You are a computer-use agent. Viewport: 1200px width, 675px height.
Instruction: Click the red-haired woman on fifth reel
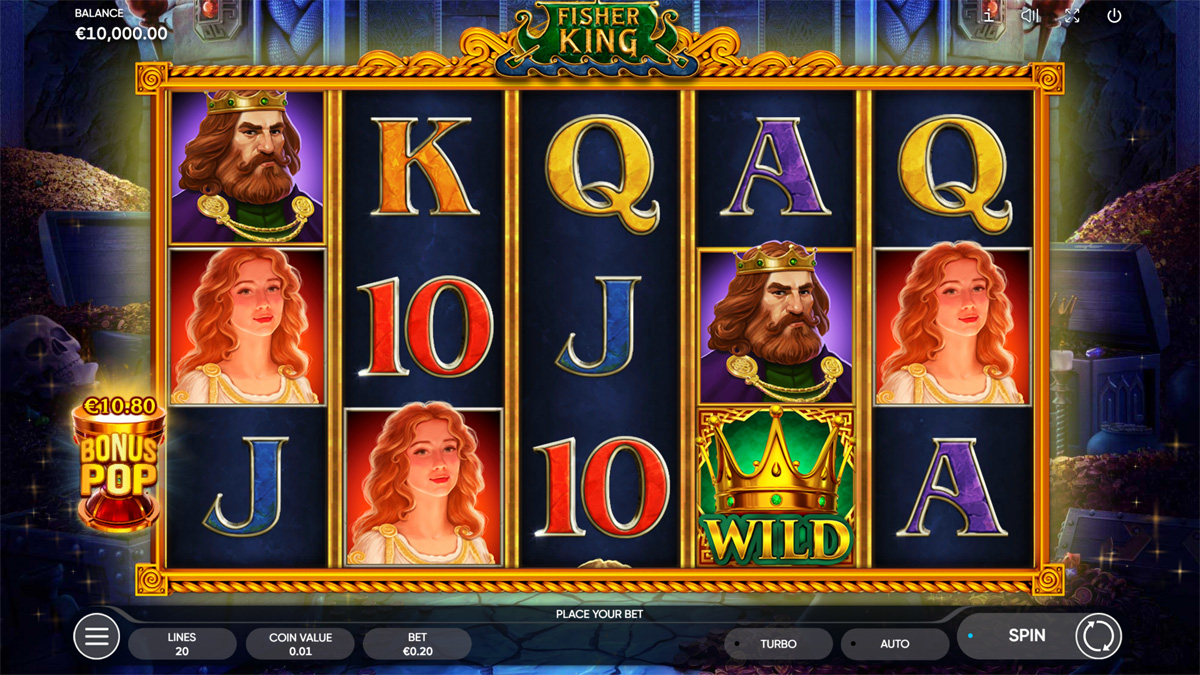(x=953, y=326)
